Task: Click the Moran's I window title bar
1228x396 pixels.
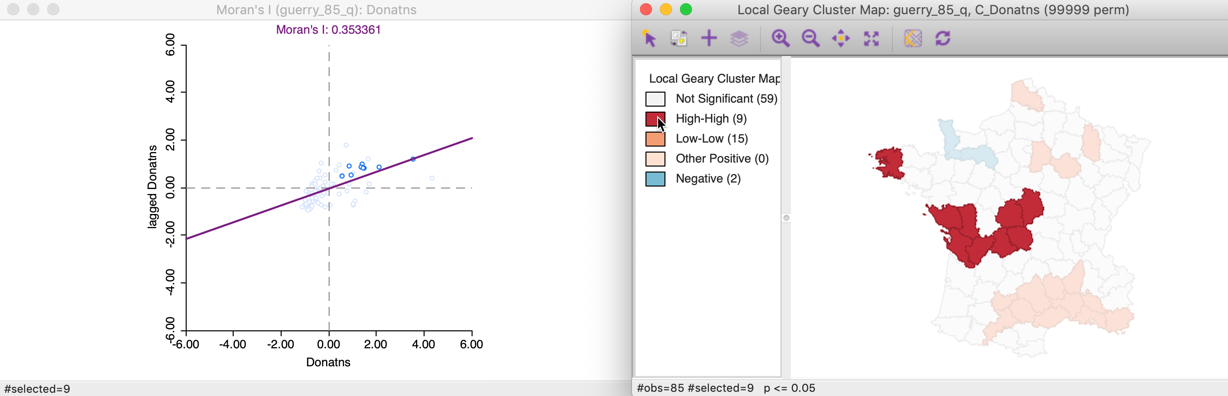Action: (316, 10)
